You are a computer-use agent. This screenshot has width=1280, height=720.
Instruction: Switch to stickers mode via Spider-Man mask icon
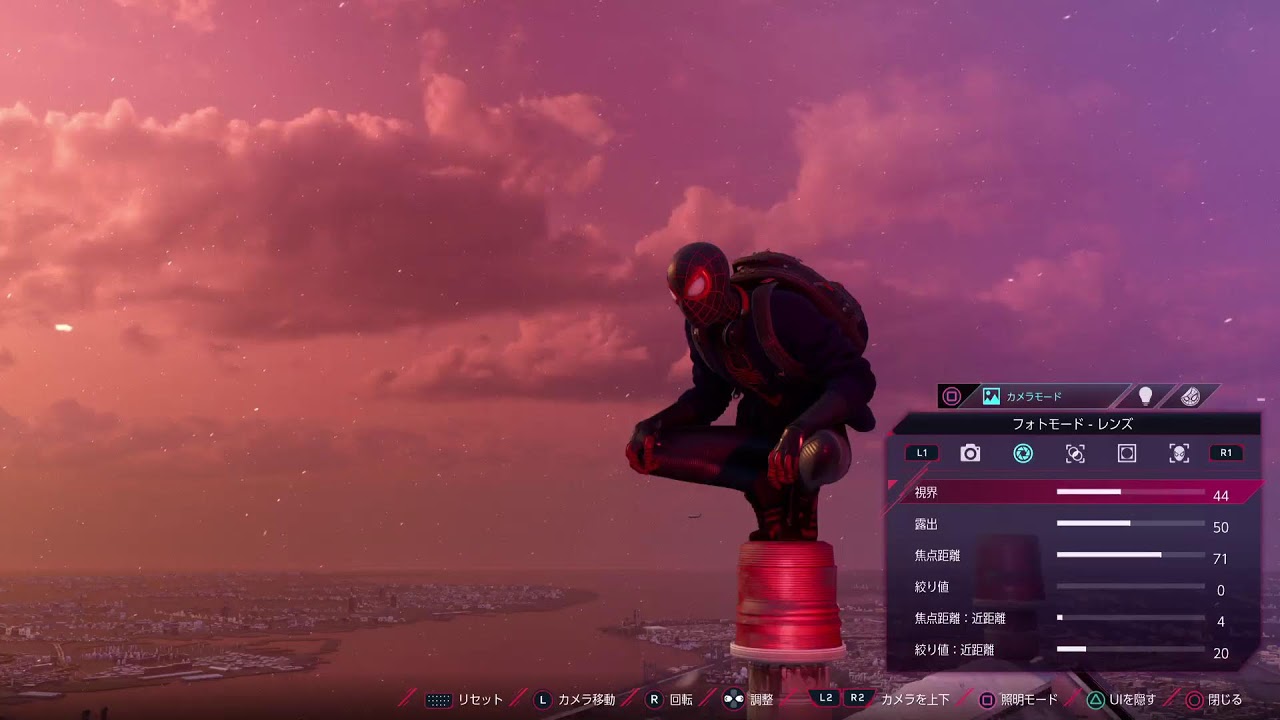(x=1190, y=396)
